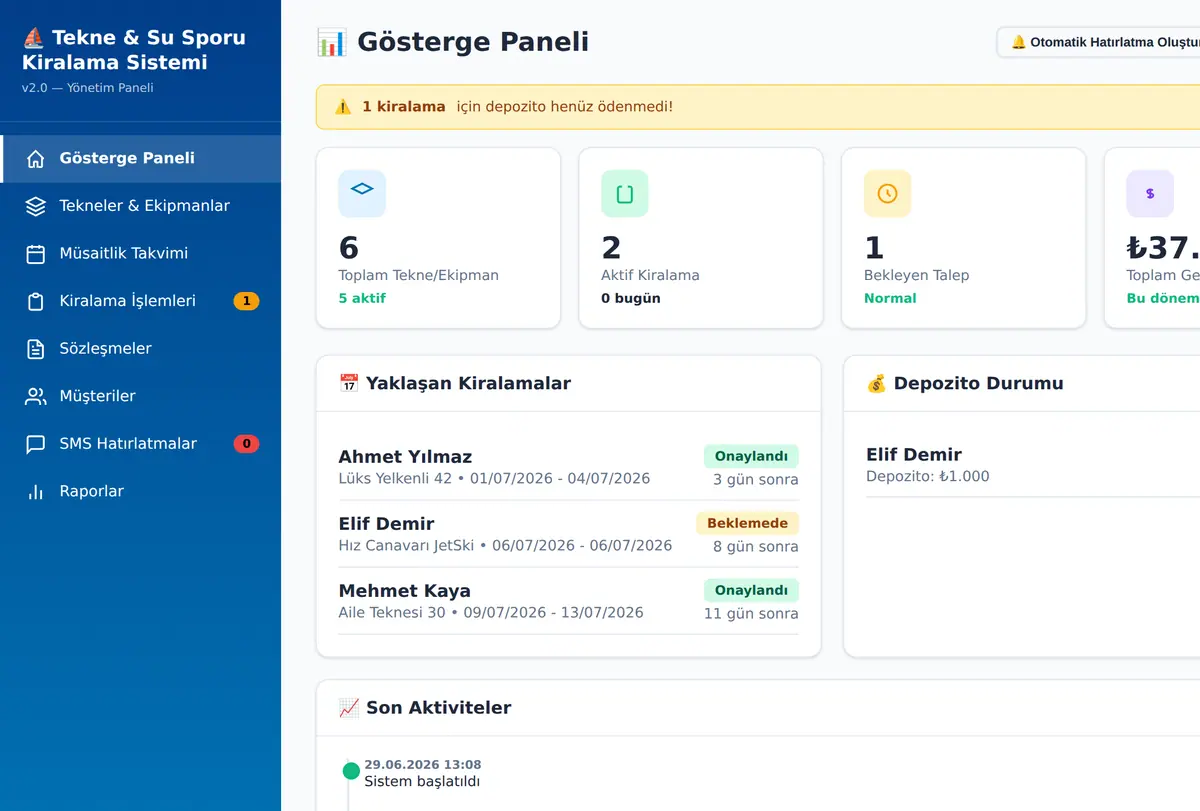Click the calendar icon for Müsaitlik Takvimi

pyautogui.click(x=36, y=254)
